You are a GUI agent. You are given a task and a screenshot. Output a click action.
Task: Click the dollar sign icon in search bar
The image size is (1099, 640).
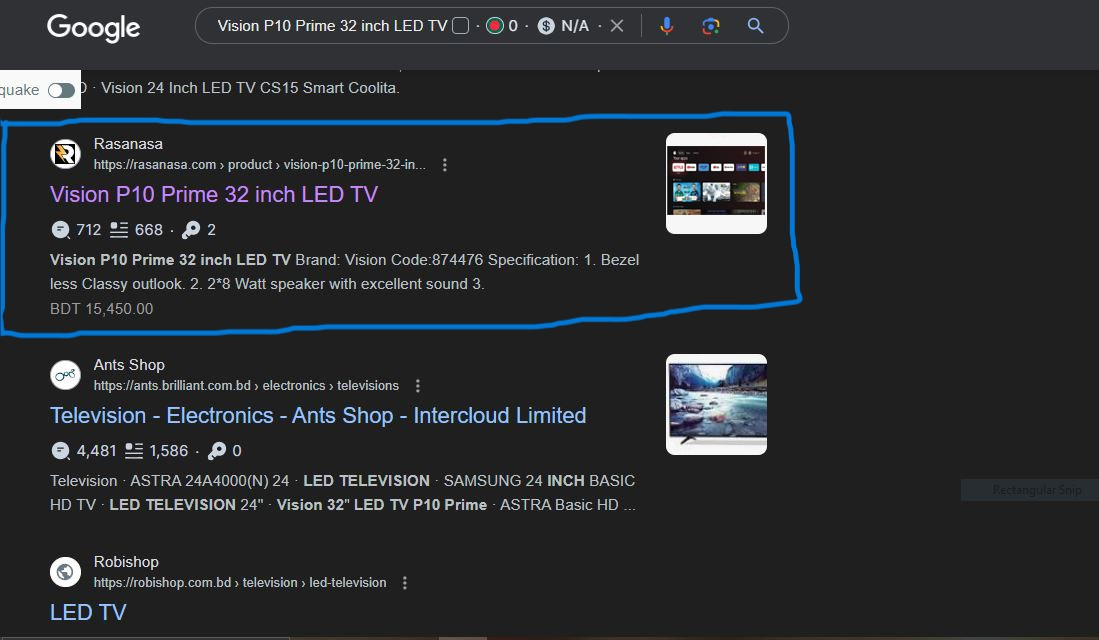[546, 26]
